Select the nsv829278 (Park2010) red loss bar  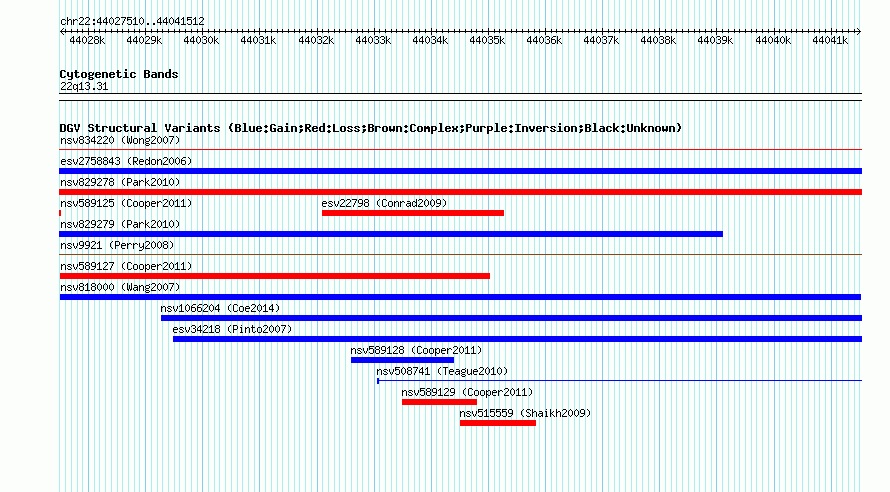(x=460, y=192)
